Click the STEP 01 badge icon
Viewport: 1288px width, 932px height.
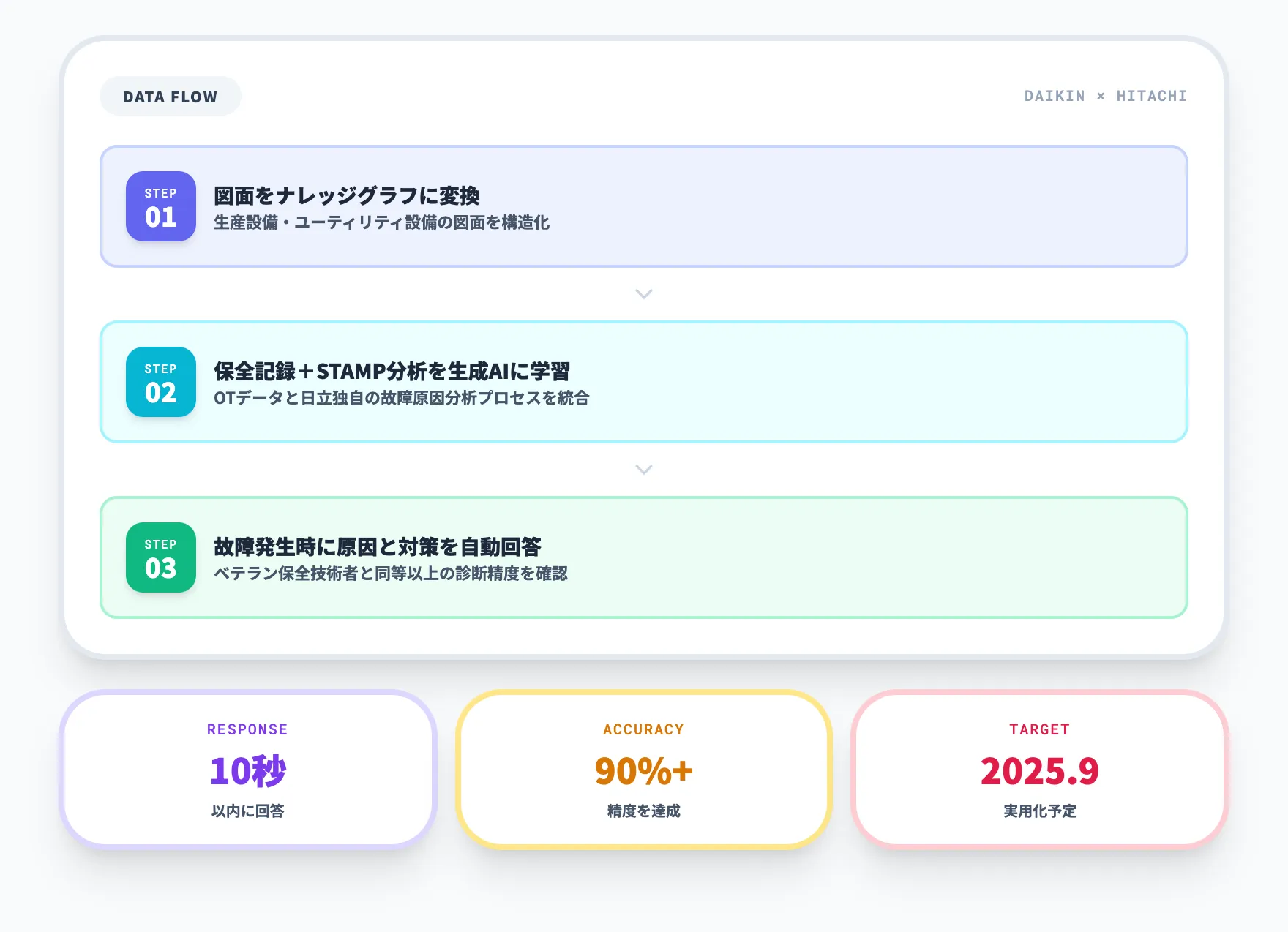click(160, 206)
